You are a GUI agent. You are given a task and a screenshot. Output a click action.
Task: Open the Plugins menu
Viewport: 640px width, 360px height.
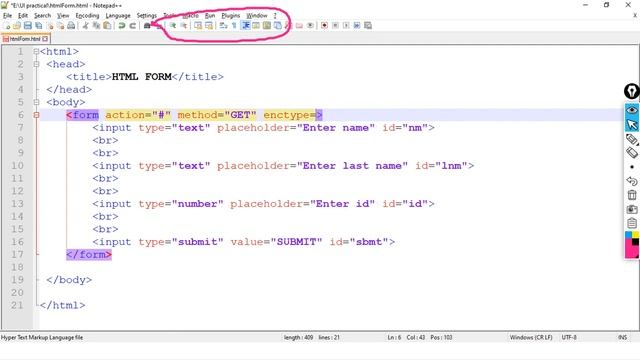point(231,16)
